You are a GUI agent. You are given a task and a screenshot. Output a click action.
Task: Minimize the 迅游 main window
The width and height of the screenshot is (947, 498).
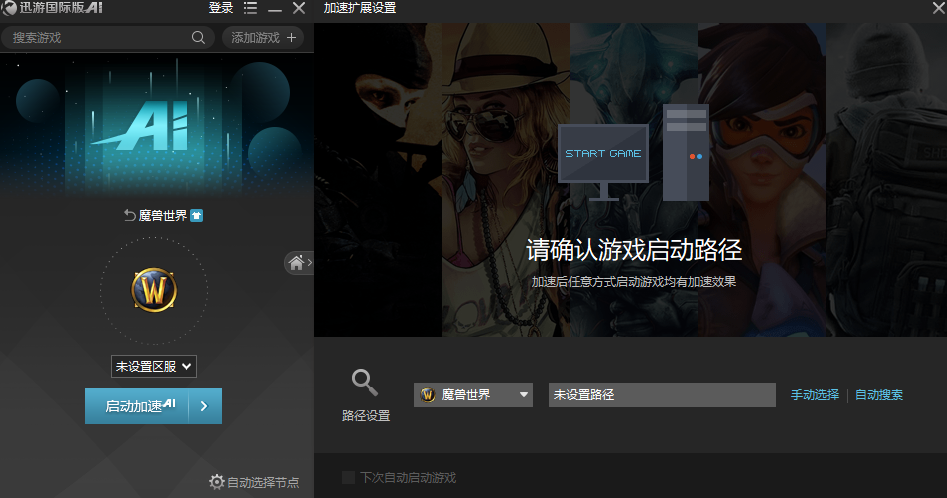click(275, 10)
